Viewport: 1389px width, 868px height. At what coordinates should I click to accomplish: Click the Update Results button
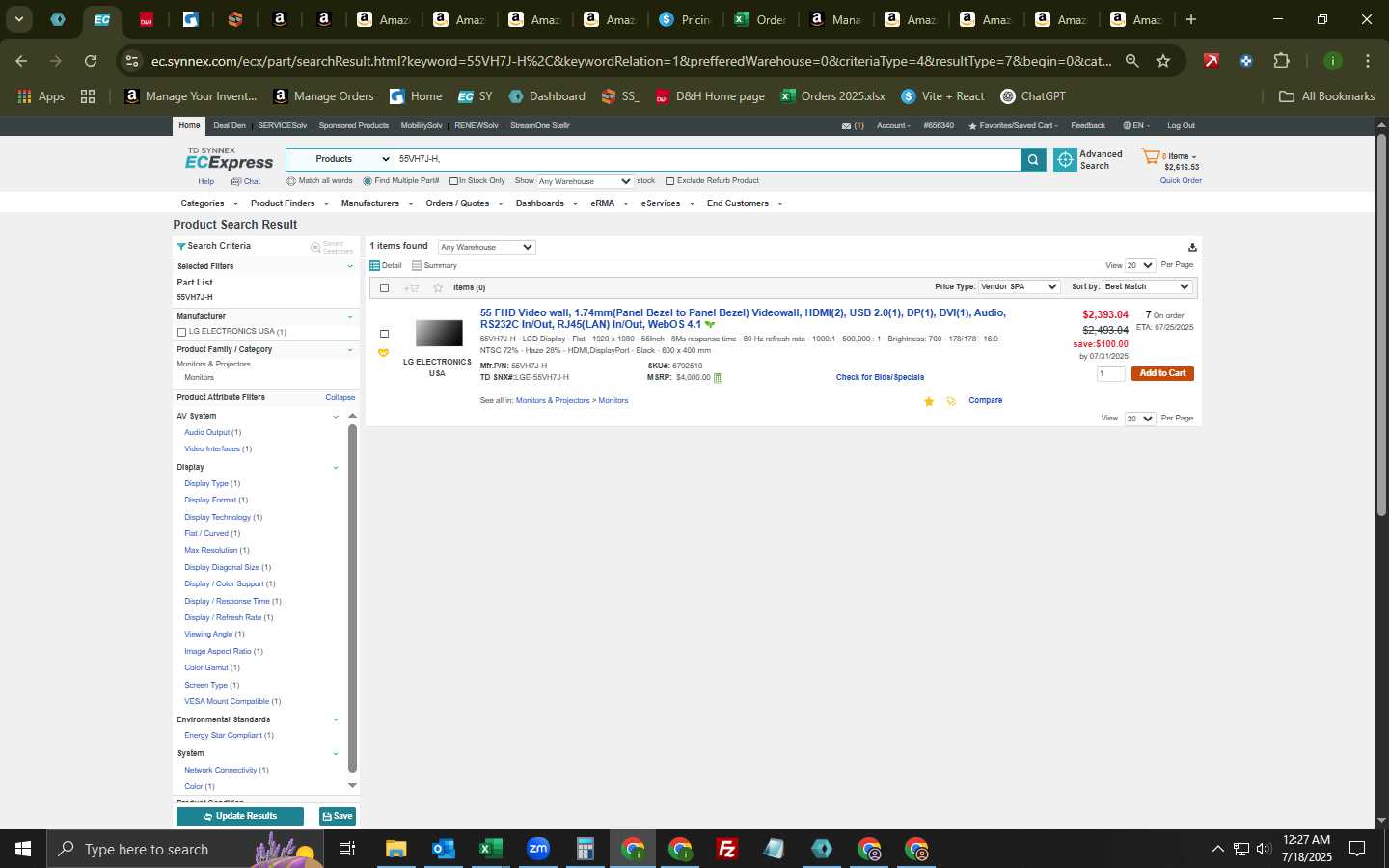click(x=240, y=817)
